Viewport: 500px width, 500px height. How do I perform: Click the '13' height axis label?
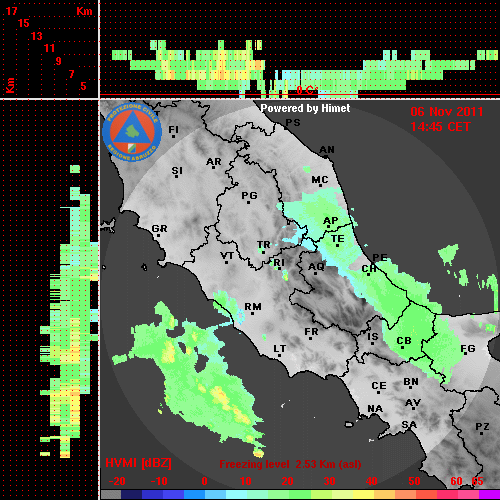pos(37,36)
